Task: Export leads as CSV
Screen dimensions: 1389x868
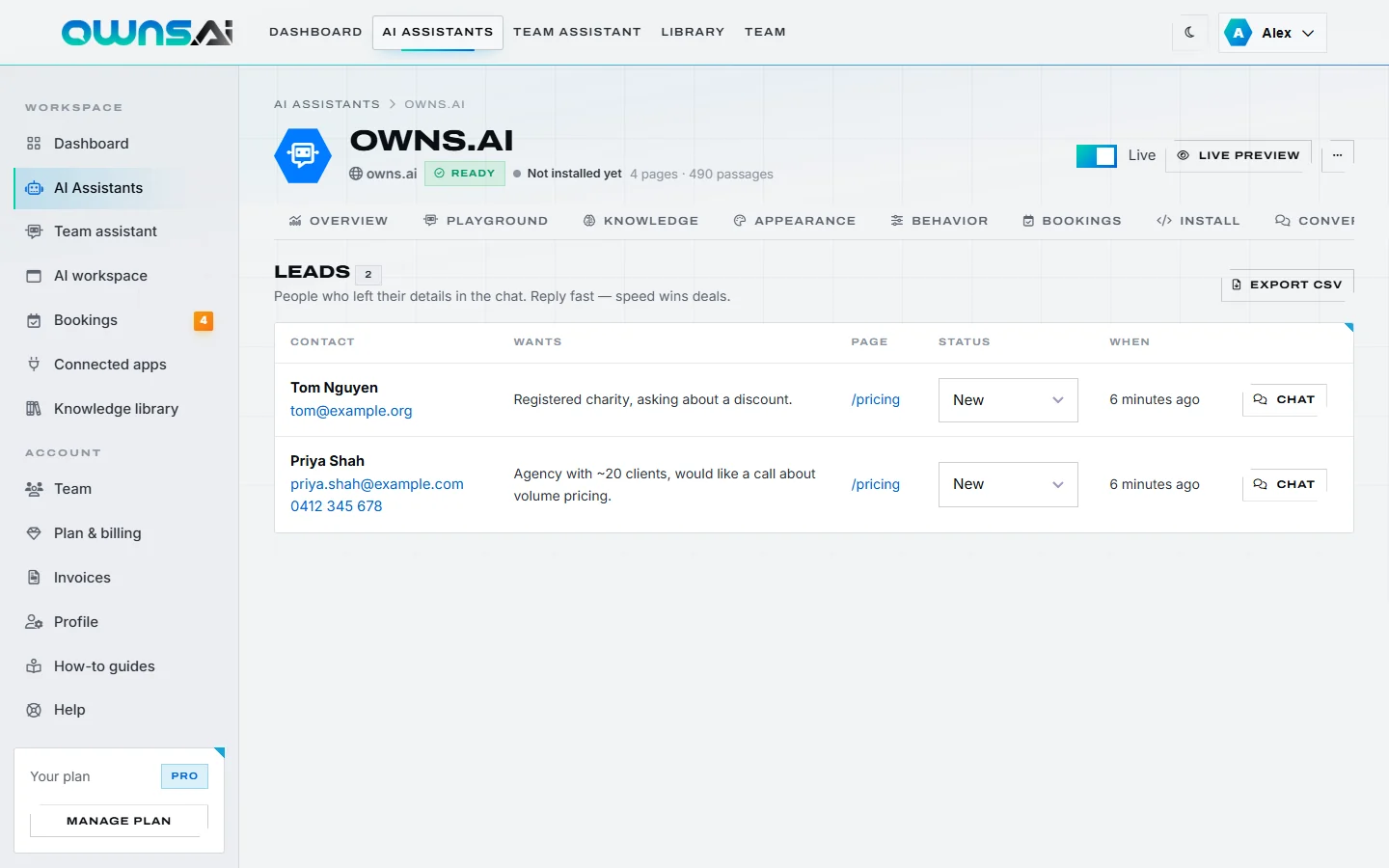Action: 1288,285
